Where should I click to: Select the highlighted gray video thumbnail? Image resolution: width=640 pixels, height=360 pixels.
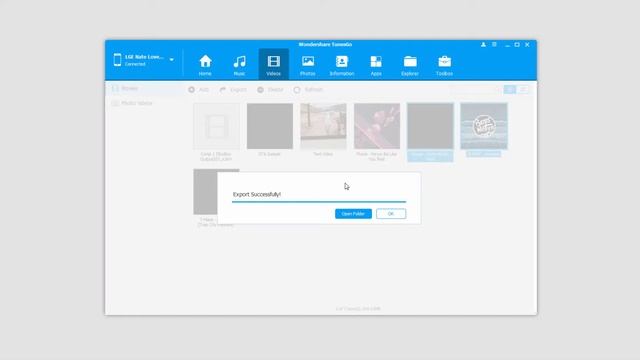(x=430, y=126)
